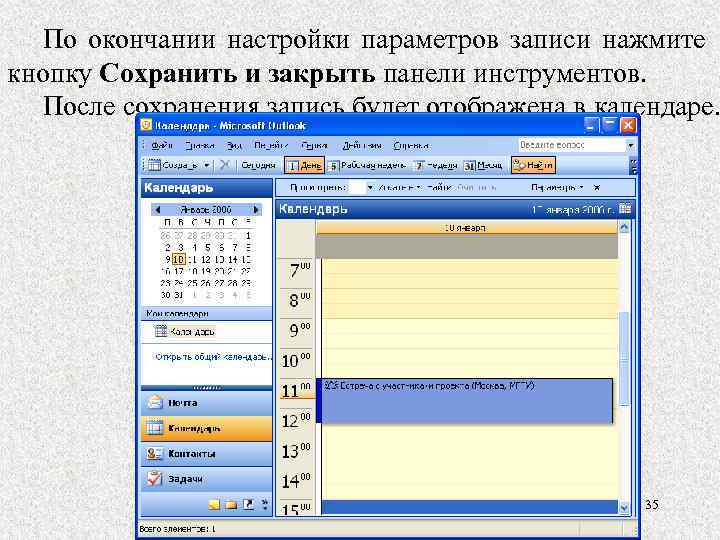This screenshot has width=720, height=540.
Task: Open the Создать button dropdown arrow
Action: pyautogui.click(x=207, y=165)
